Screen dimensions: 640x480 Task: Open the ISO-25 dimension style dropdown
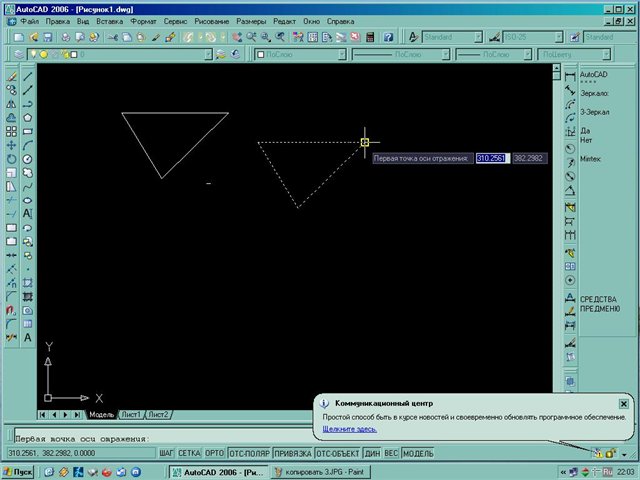pyautogui.click(x=530, y=37)
